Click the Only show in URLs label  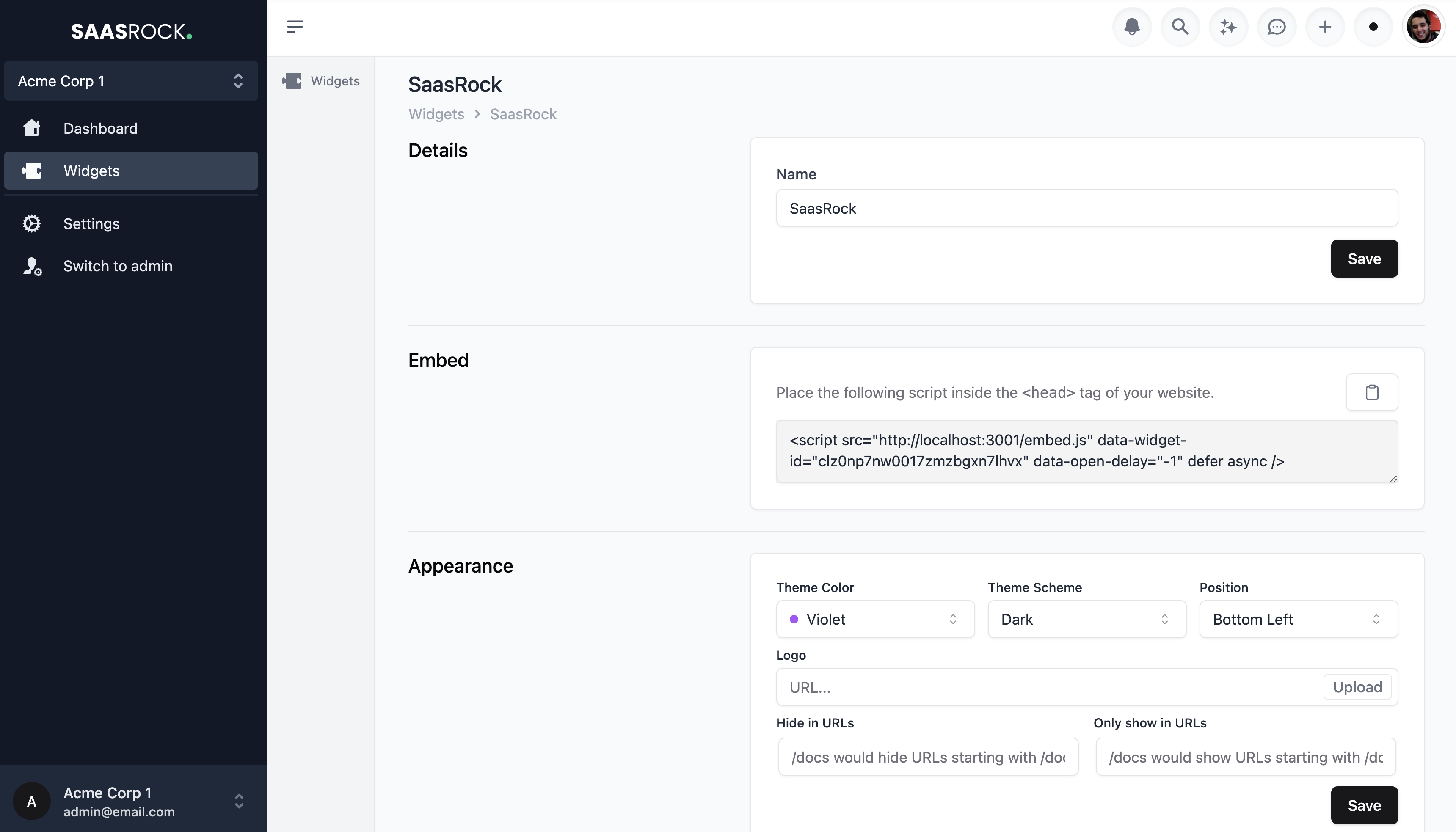[x=1150, y=723]
